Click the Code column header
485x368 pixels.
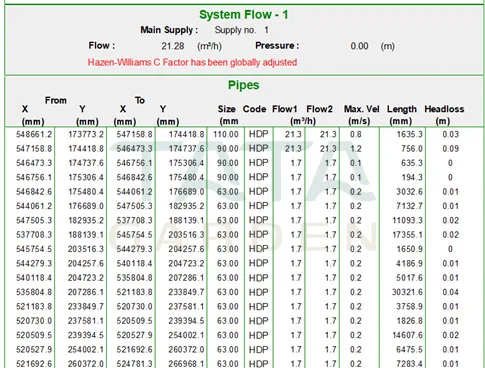click(x=254, y=109)
